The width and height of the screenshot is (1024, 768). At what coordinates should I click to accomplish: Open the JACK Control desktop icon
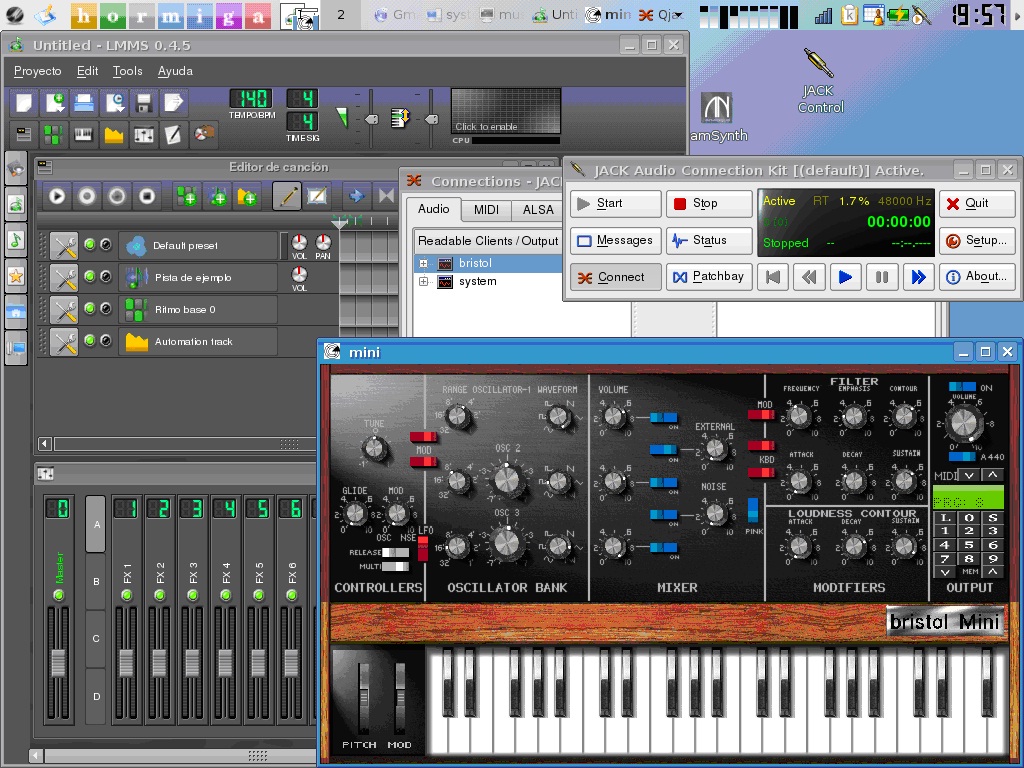click(820, 82)
